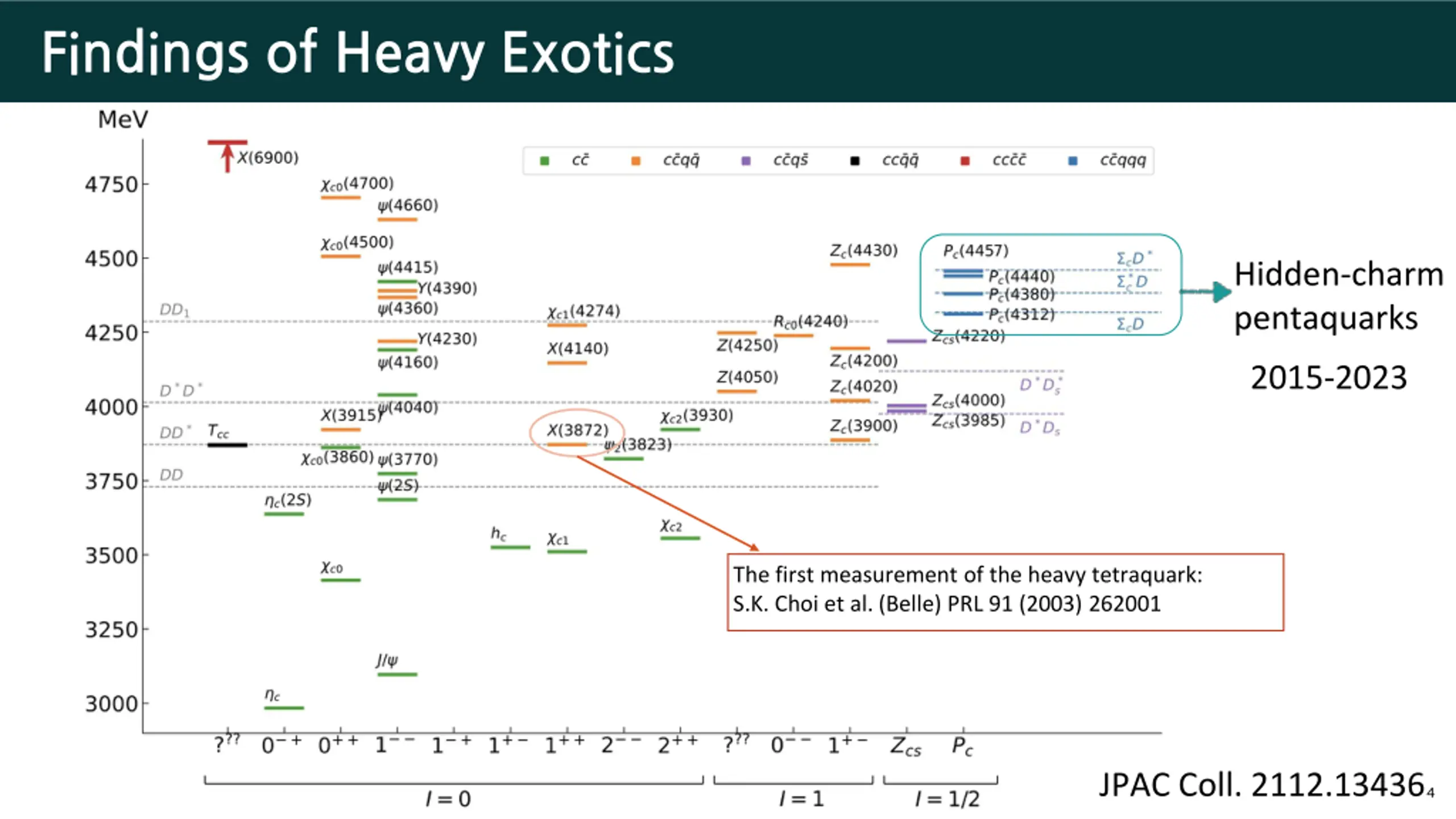1456x819 pixels.
Task: Click the Pc x-axis label
Action: 962,746
